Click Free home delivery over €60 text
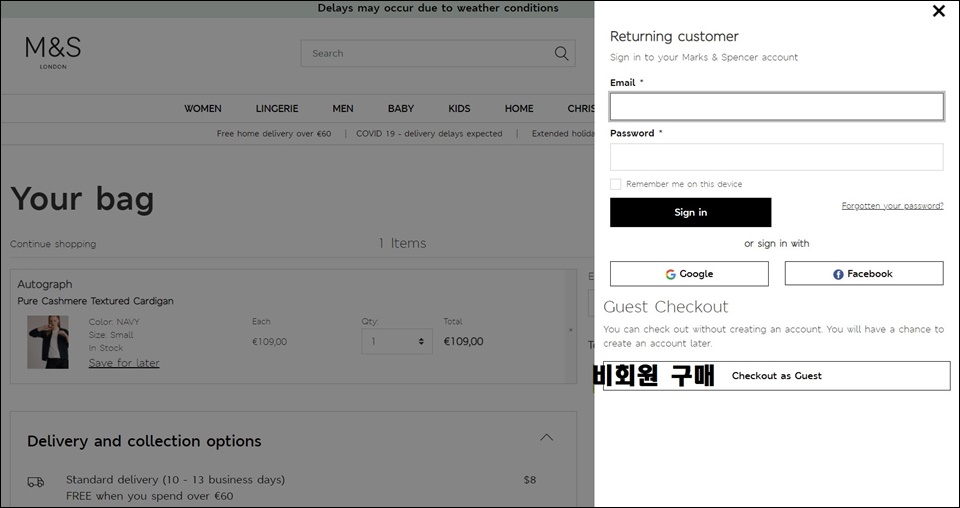 pyautogui.click(x=274, y=133)
